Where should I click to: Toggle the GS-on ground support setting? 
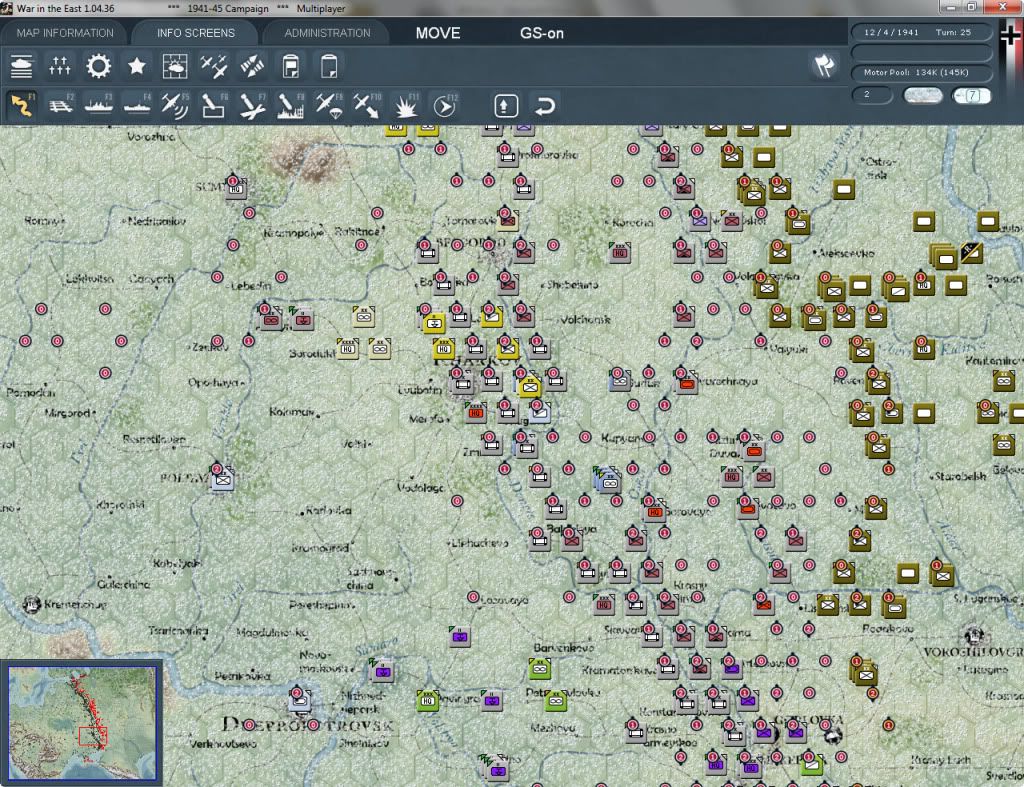(x=541, y=33)
